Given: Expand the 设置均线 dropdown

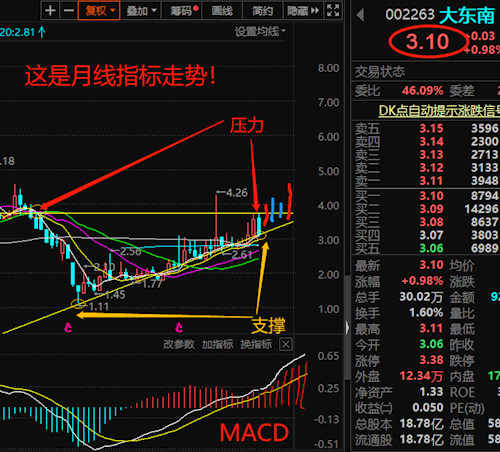Looking at the screenshot, I should [x=260, y=31].
